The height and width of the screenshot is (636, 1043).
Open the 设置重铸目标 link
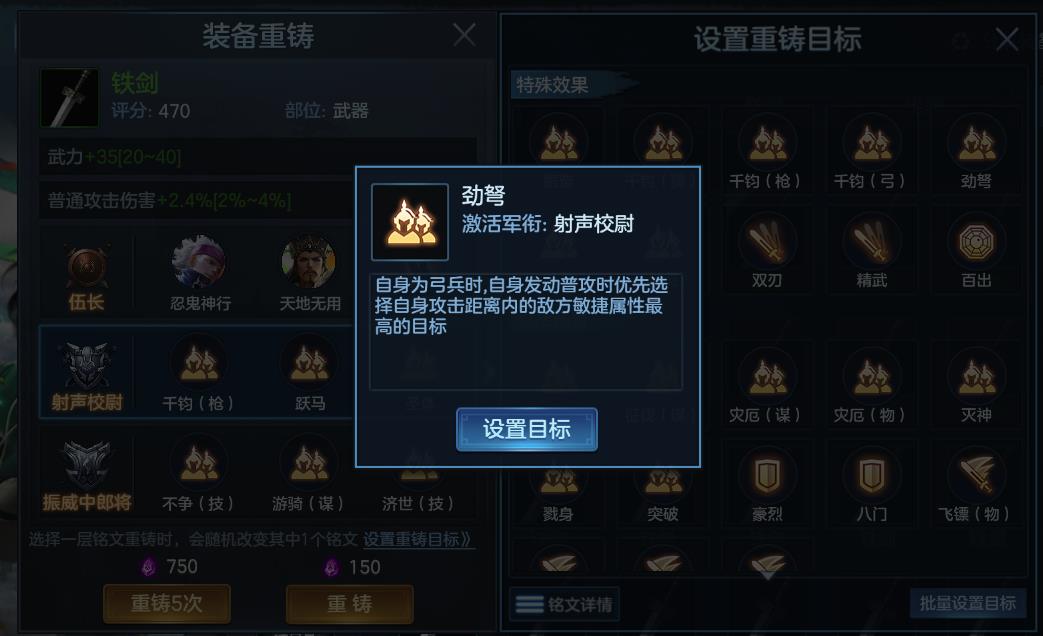[417, 539]
